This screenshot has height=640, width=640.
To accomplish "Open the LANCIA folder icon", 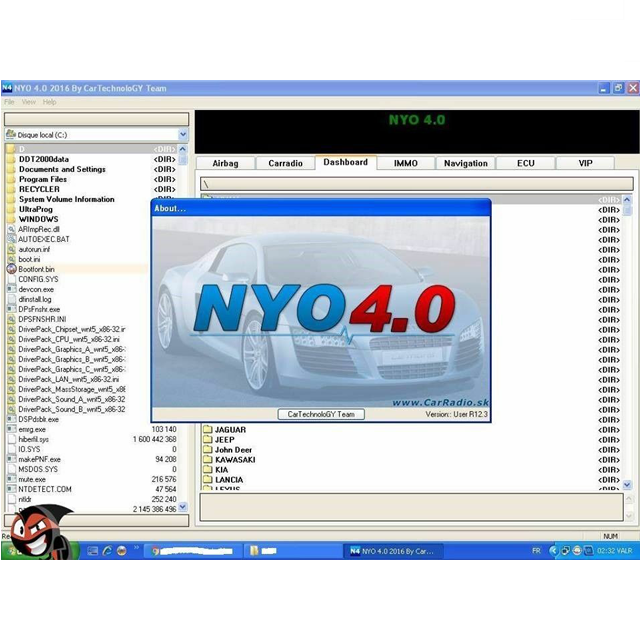I will (x=208, y=480).
